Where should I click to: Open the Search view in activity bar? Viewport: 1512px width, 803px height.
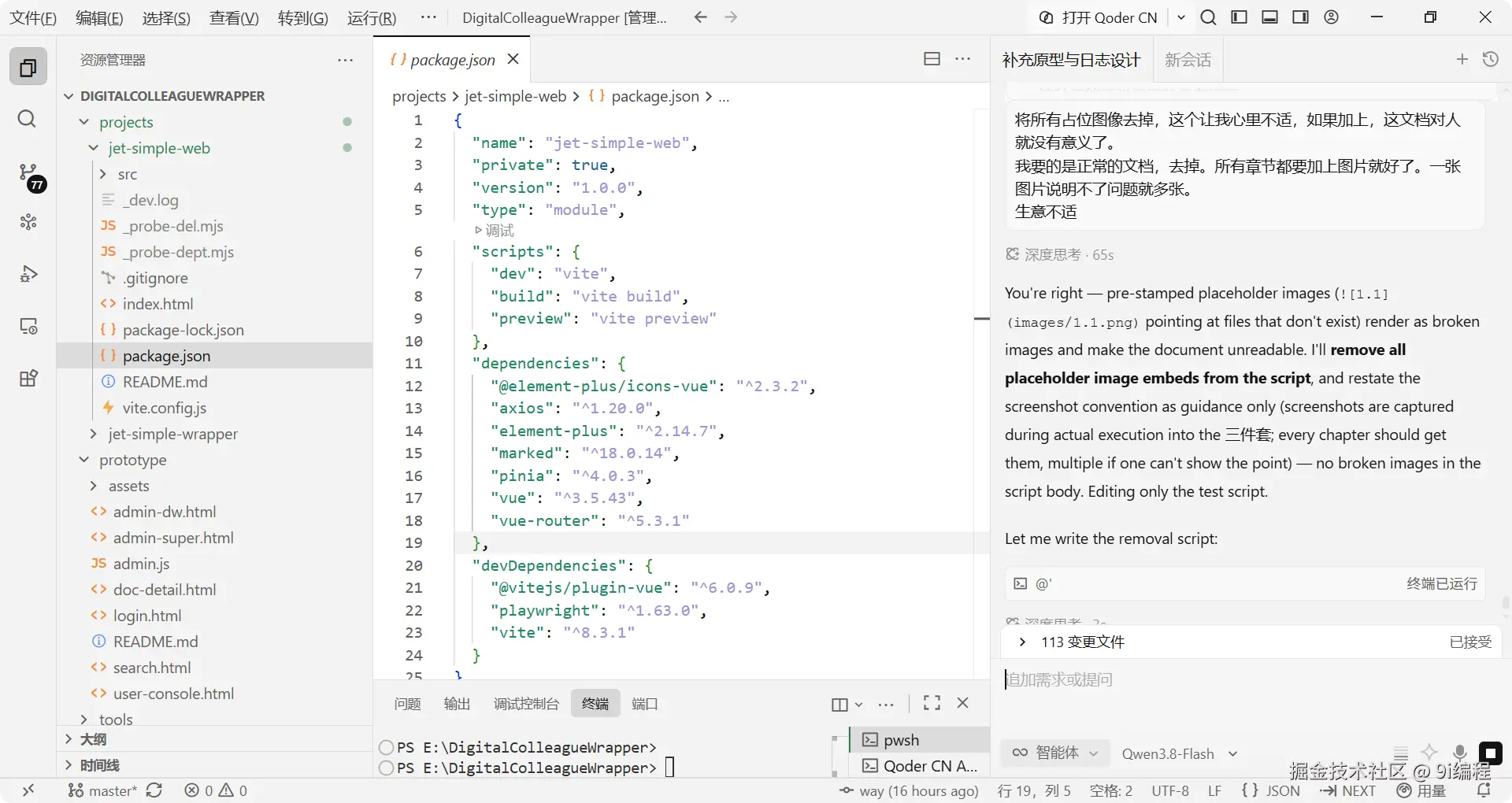[27, 119]
